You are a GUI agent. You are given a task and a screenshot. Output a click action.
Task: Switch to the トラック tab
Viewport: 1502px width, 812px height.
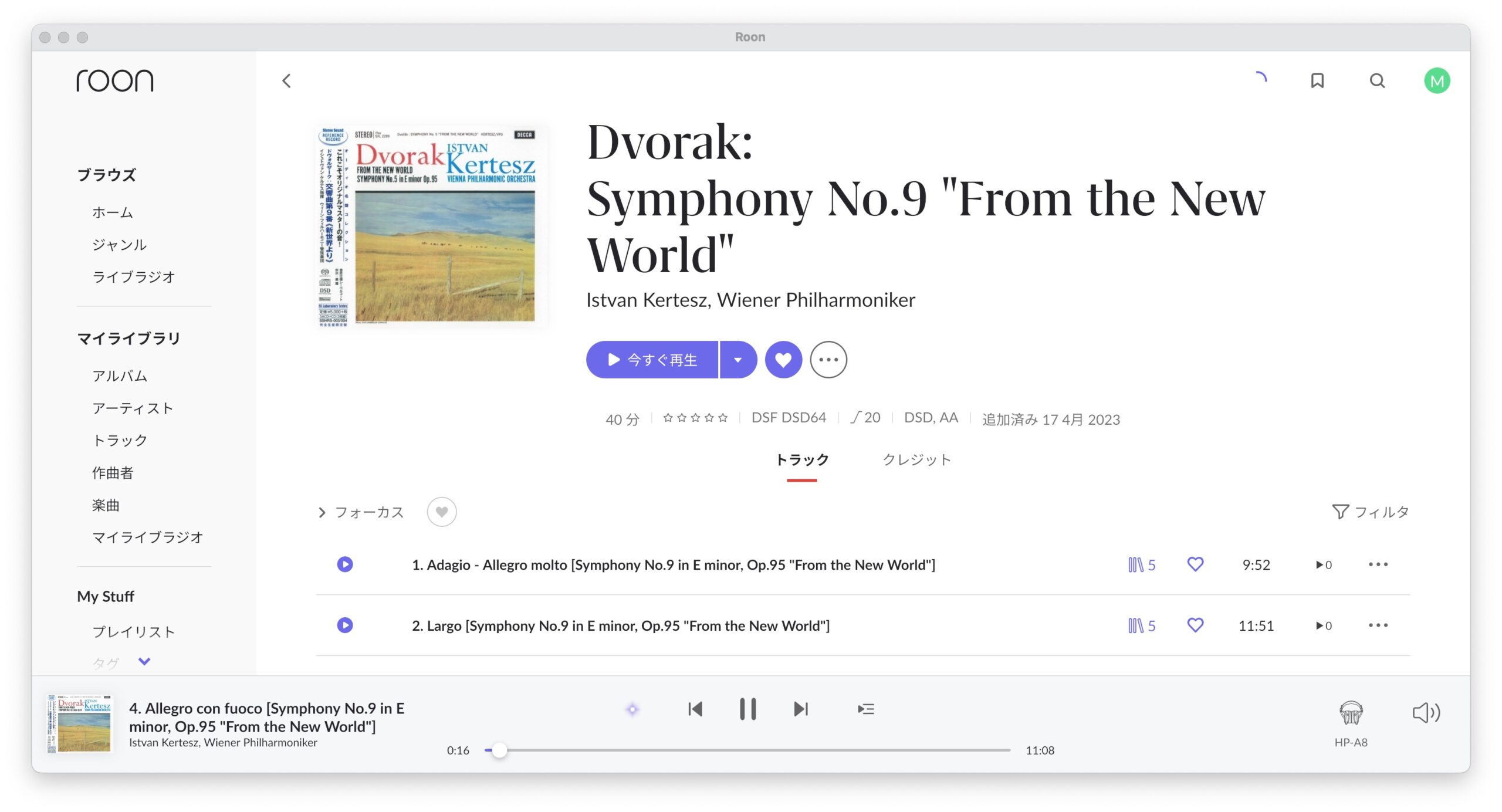(x=802, y=460)
